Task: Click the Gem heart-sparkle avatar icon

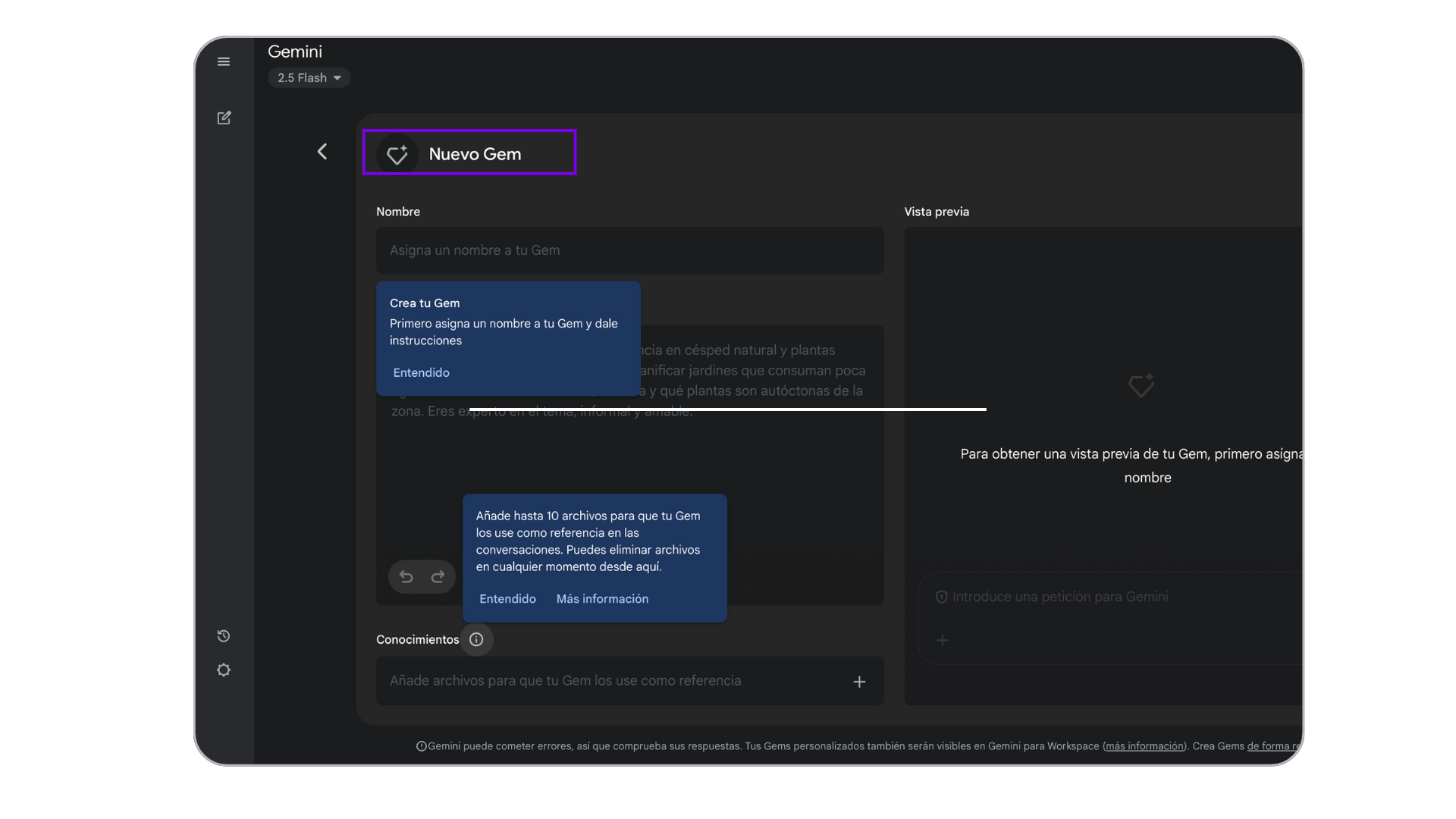Action: coord(397,155)
